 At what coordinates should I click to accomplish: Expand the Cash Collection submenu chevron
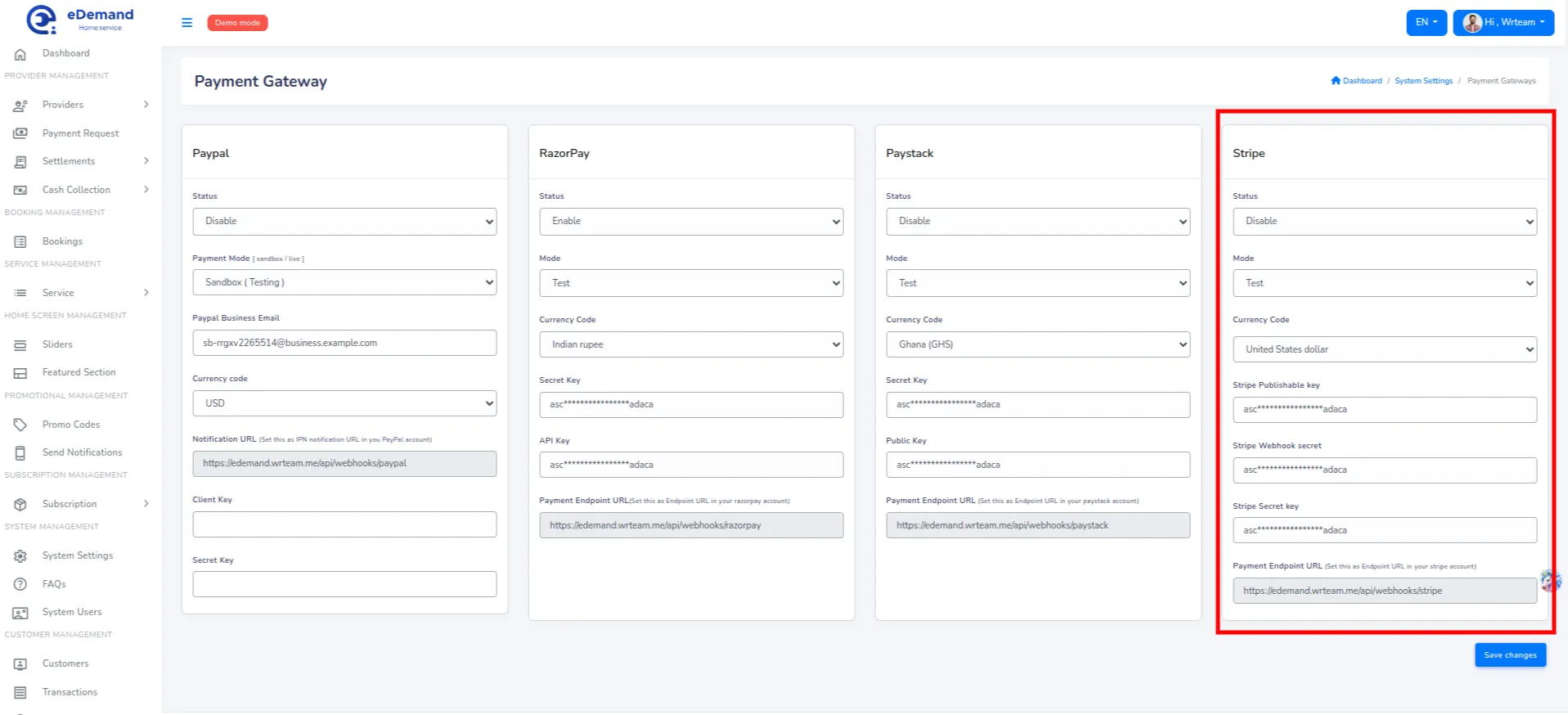tap(146, 190)
